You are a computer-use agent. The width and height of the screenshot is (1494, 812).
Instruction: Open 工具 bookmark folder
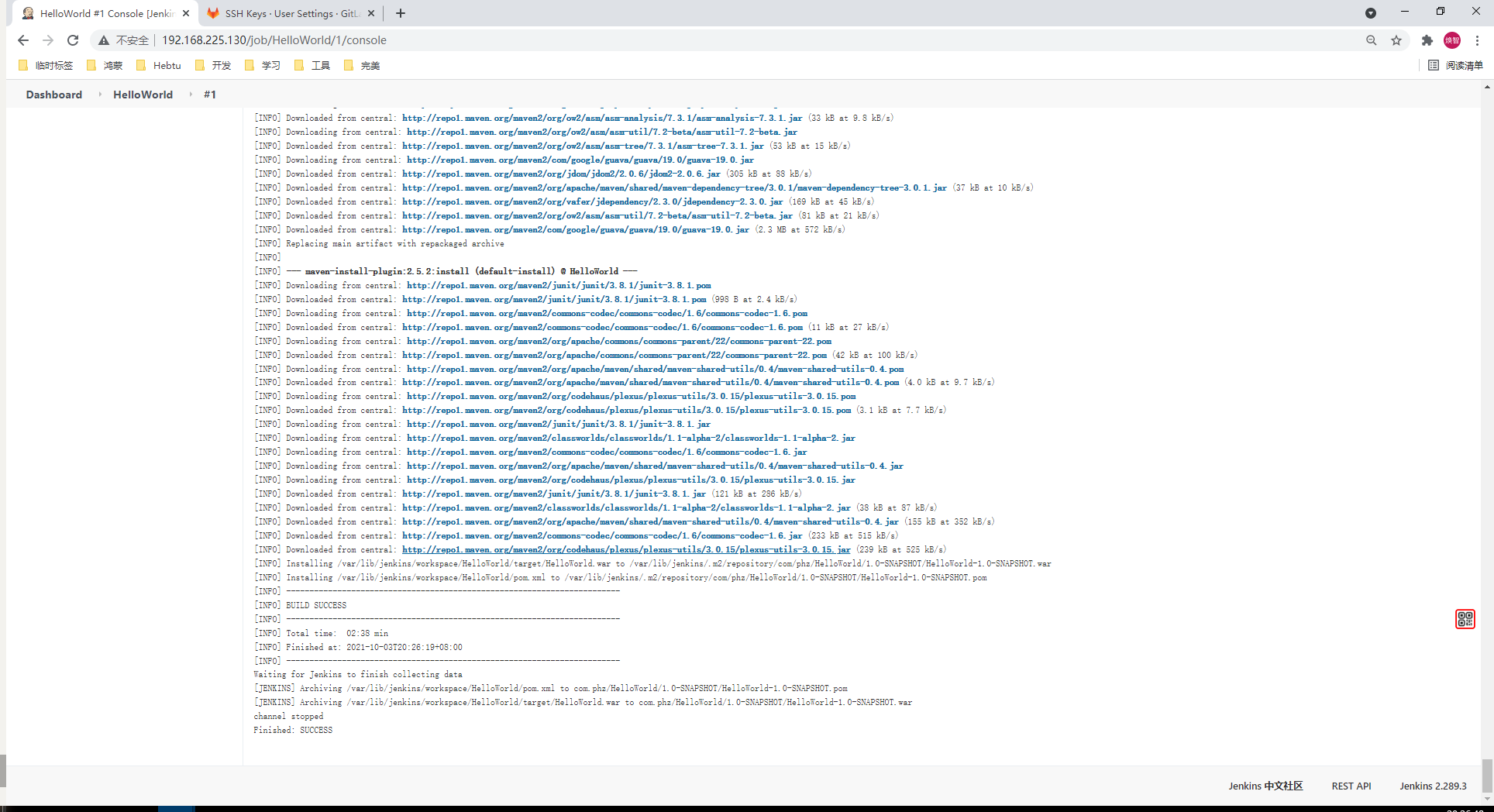[x=312, y=65]
